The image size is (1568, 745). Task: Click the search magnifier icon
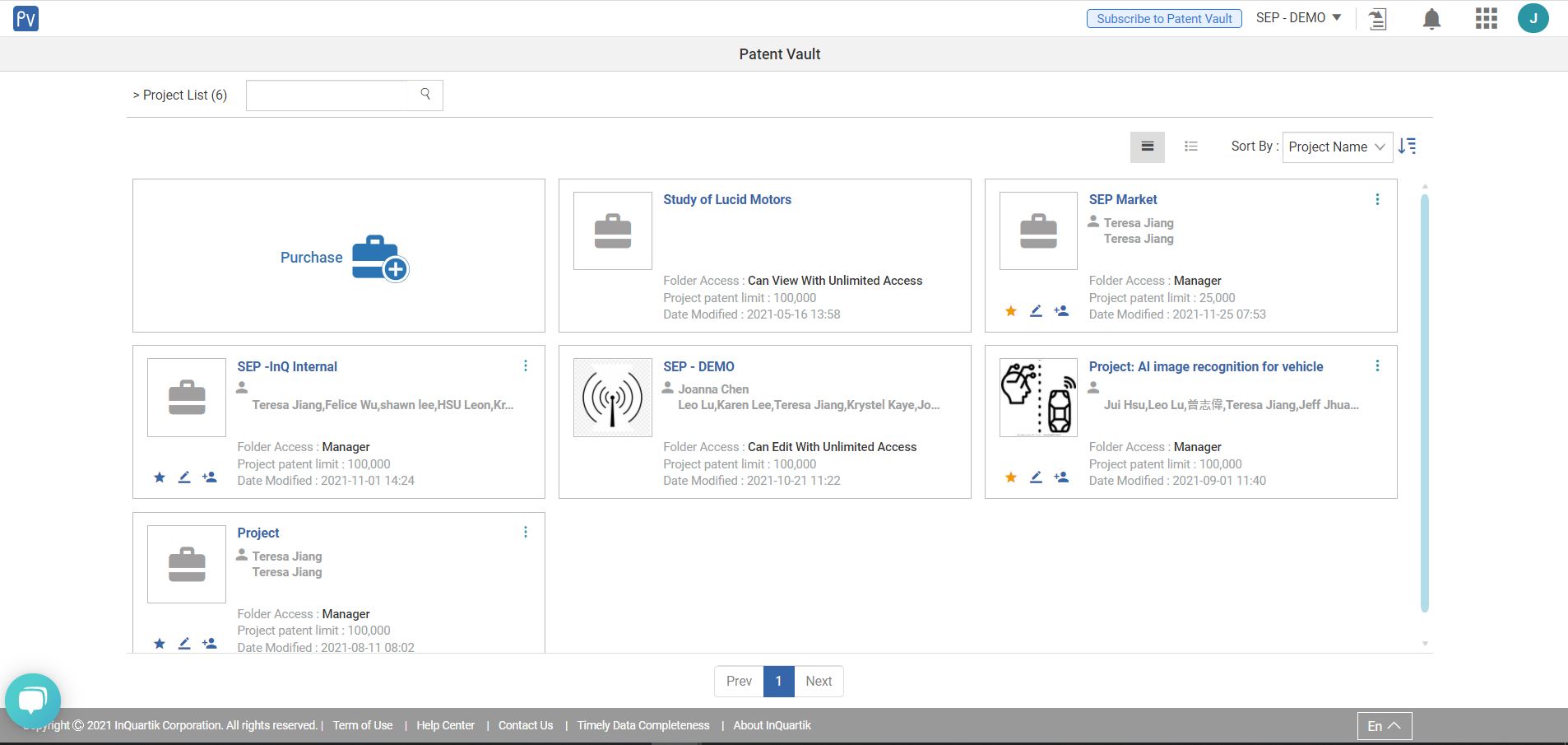[425, 94]
